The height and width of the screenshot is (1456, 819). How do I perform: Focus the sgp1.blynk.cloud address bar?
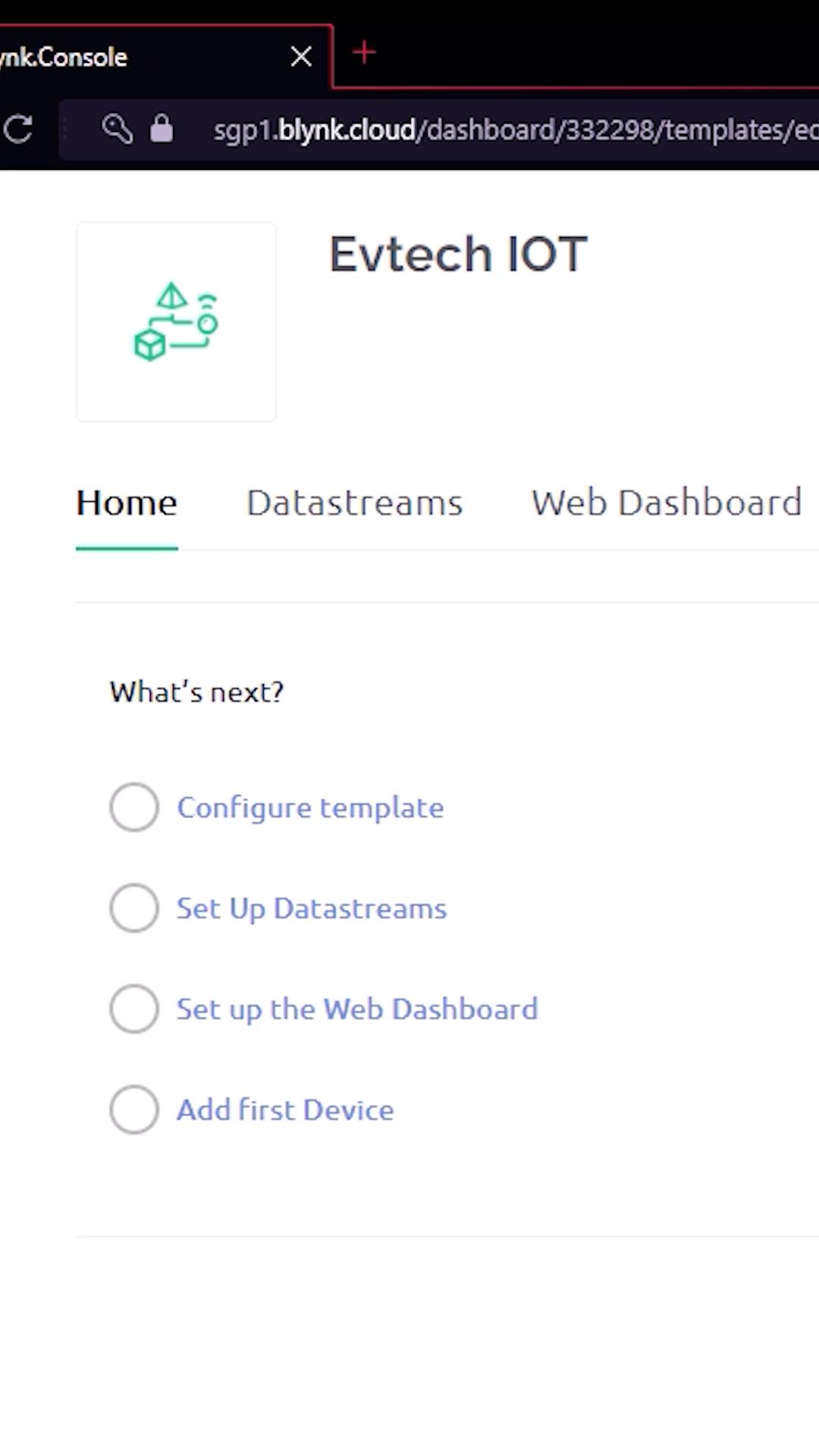[x=516, y=130]
